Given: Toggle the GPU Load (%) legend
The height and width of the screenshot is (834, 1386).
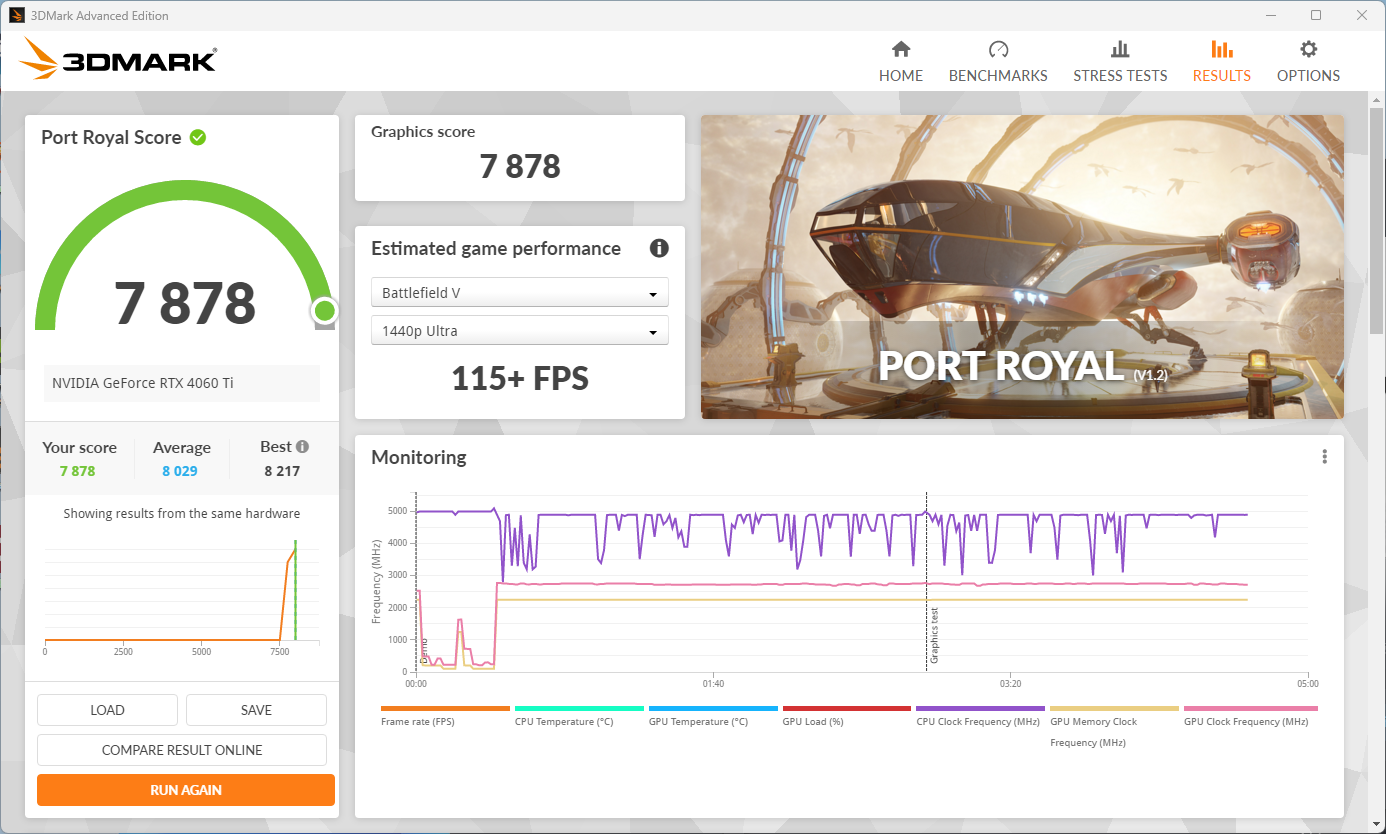Looking at the screenshot, I should coord(847,716).
